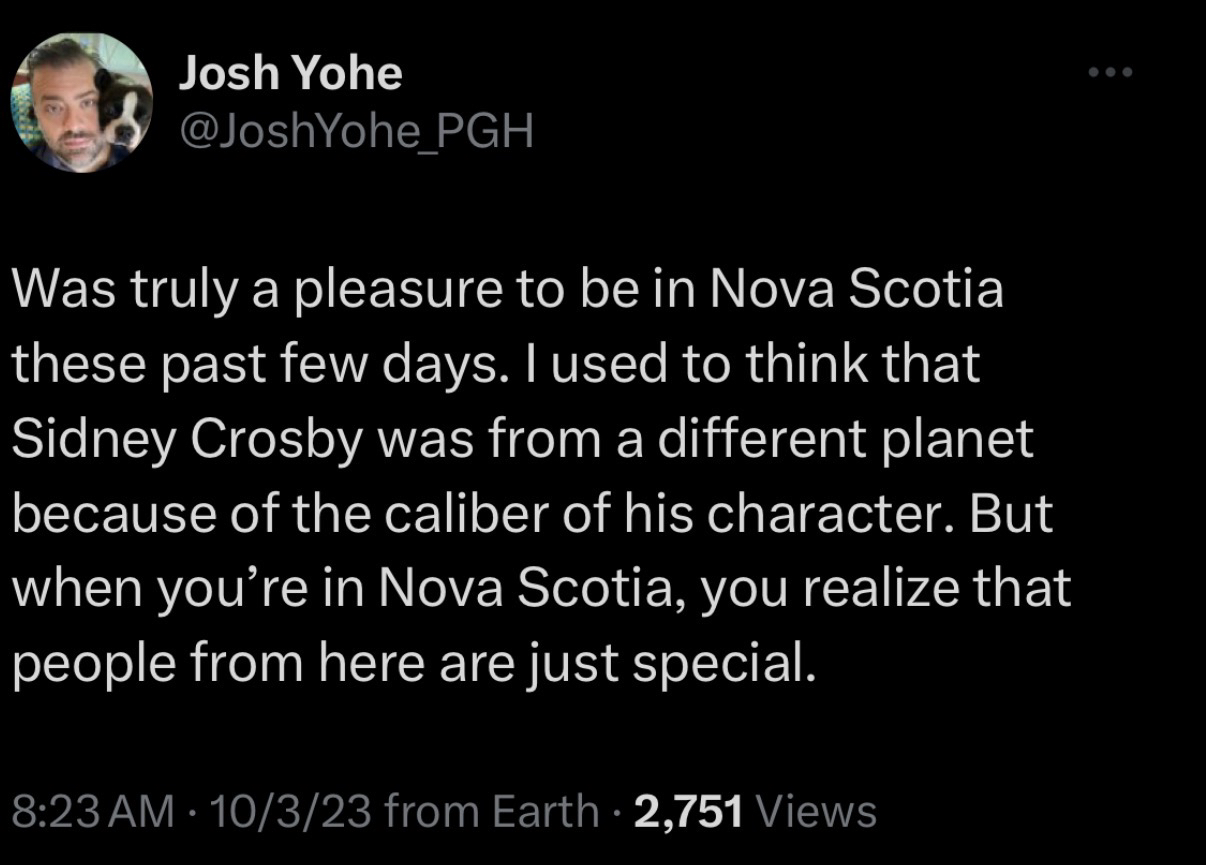Screen dimensions: 1206x865
Task: Click the 2,751 view count number
Action: click(x=688, y=811)
